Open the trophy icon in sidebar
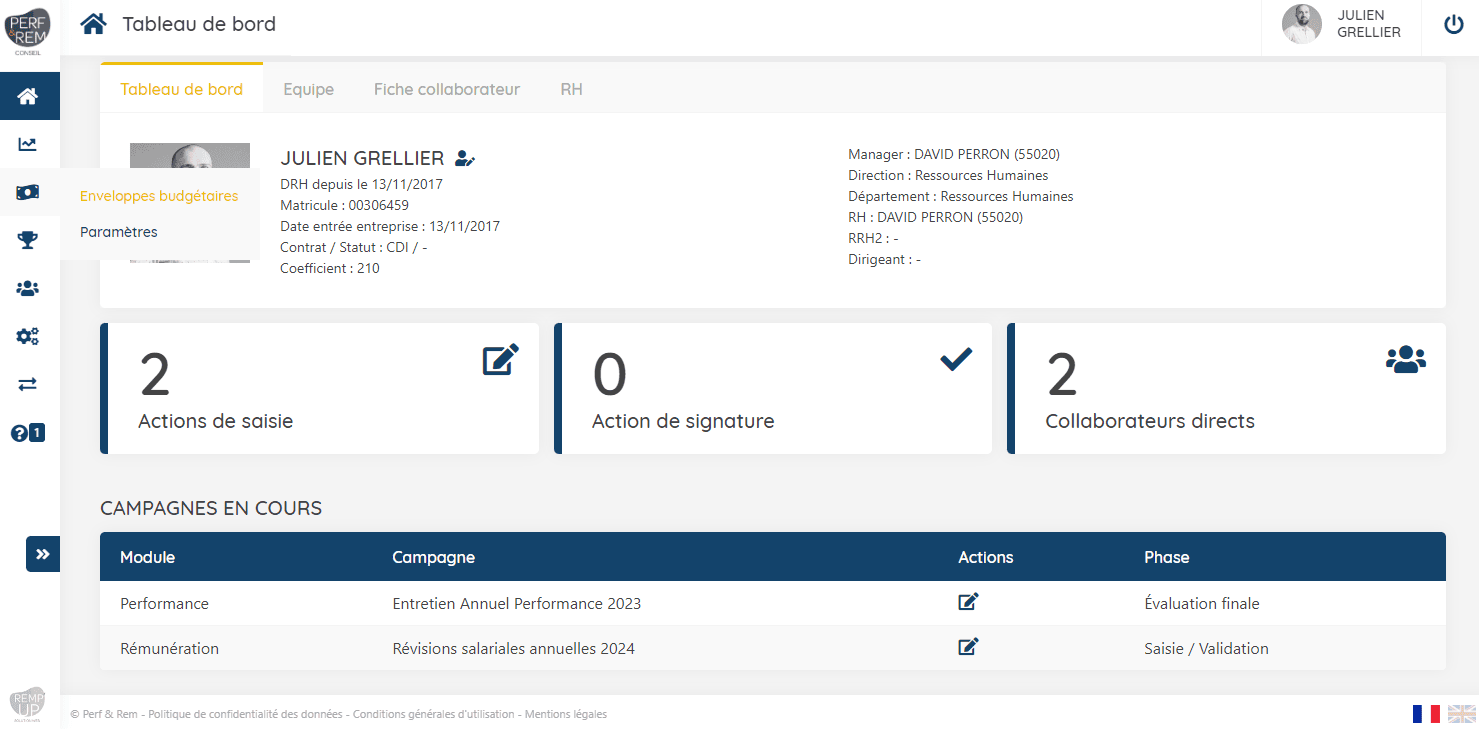The height and width of the screenshot is (729, 1479). click(28, 240)
